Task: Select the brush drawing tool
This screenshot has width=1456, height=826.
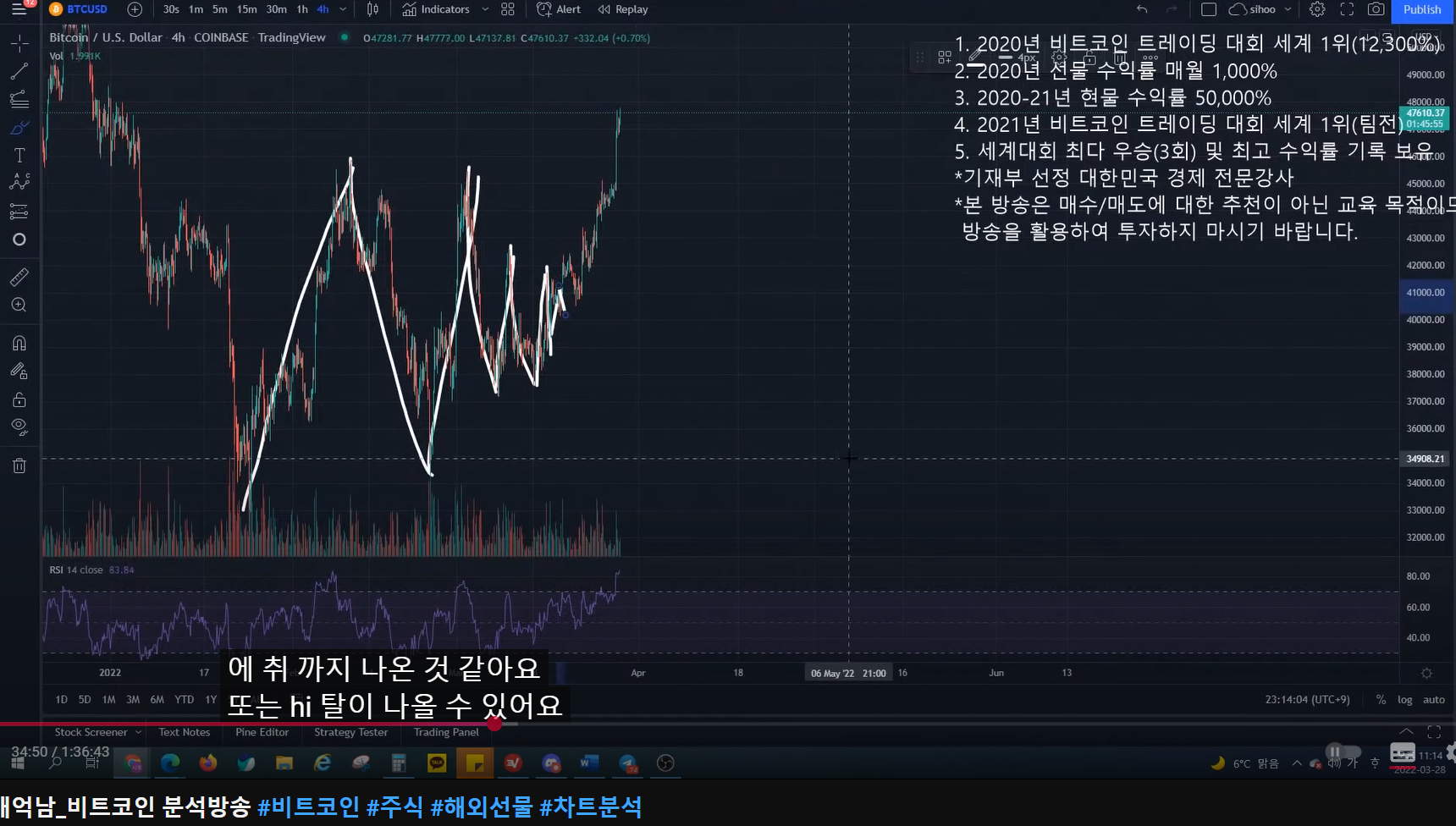Action: pos(19,128)
